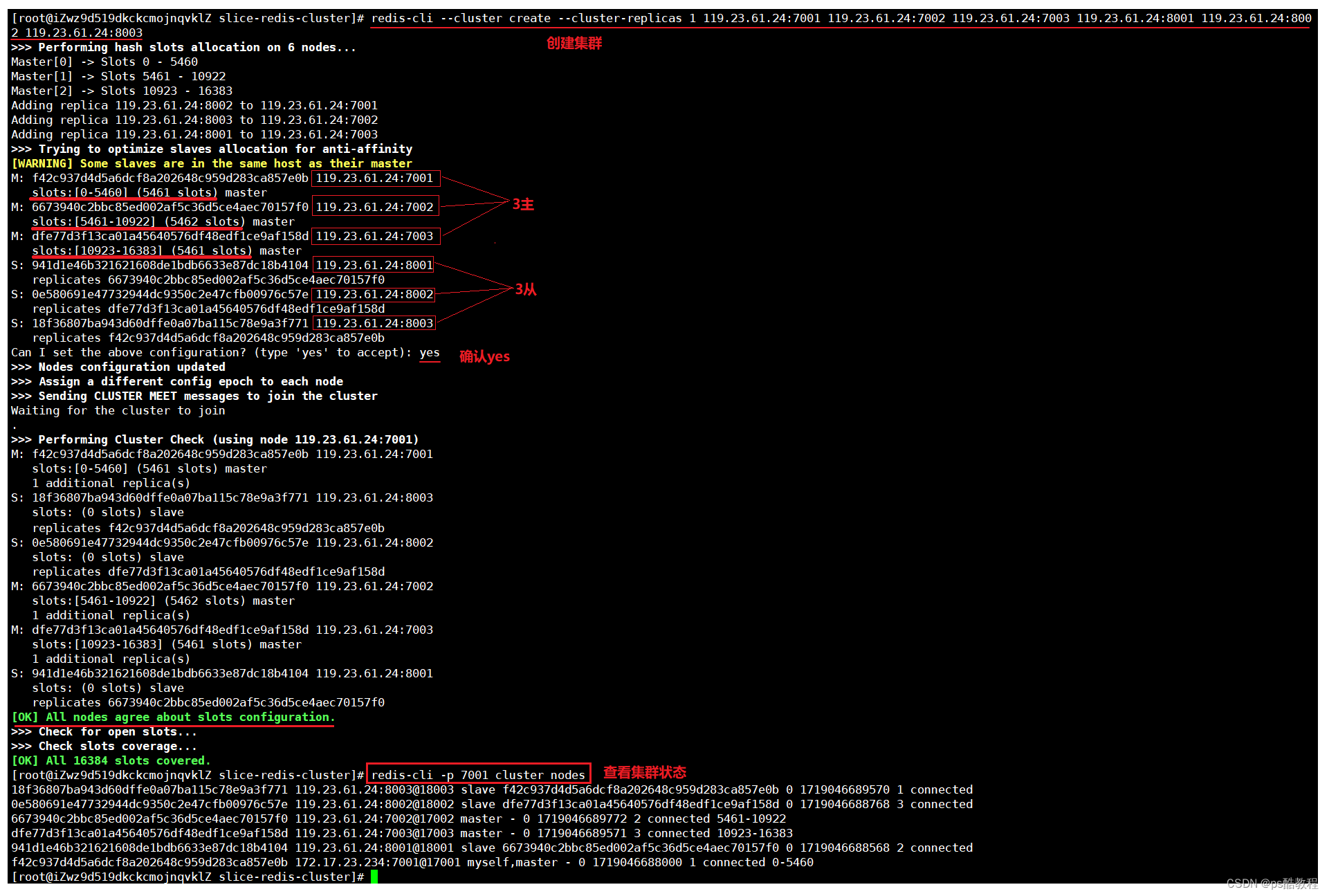Select 'Performing hash slots allocation on 6 nodes...' line

click(183, 47)
